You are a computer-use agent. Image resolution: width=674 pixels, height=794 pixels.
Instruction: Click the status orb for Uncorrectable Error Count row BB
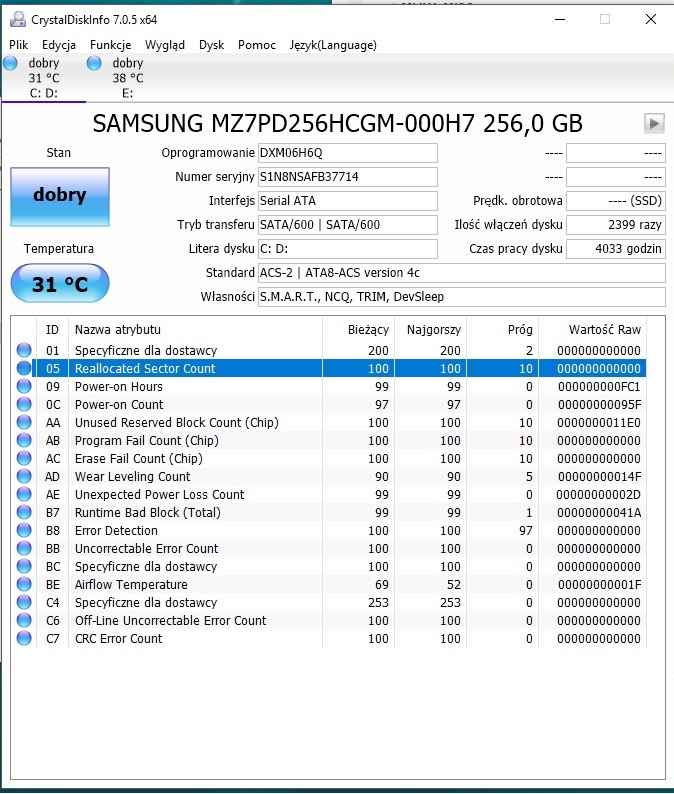coord(24,548)
